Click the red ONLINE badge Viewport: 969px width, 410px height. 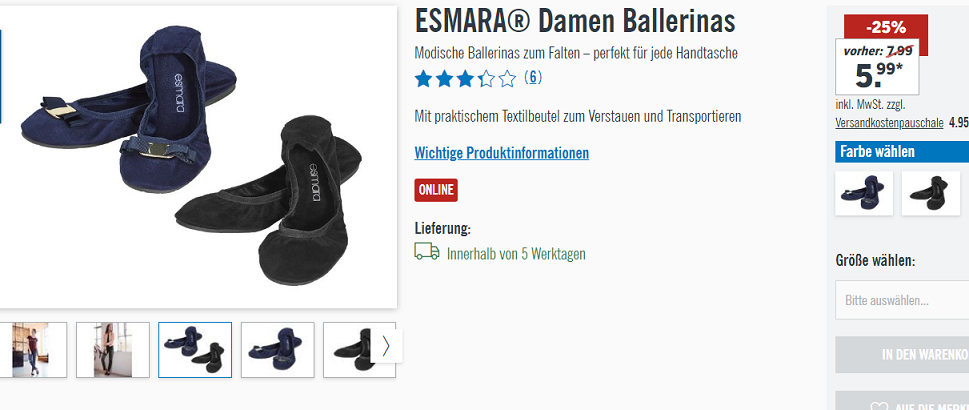point(436,190)
